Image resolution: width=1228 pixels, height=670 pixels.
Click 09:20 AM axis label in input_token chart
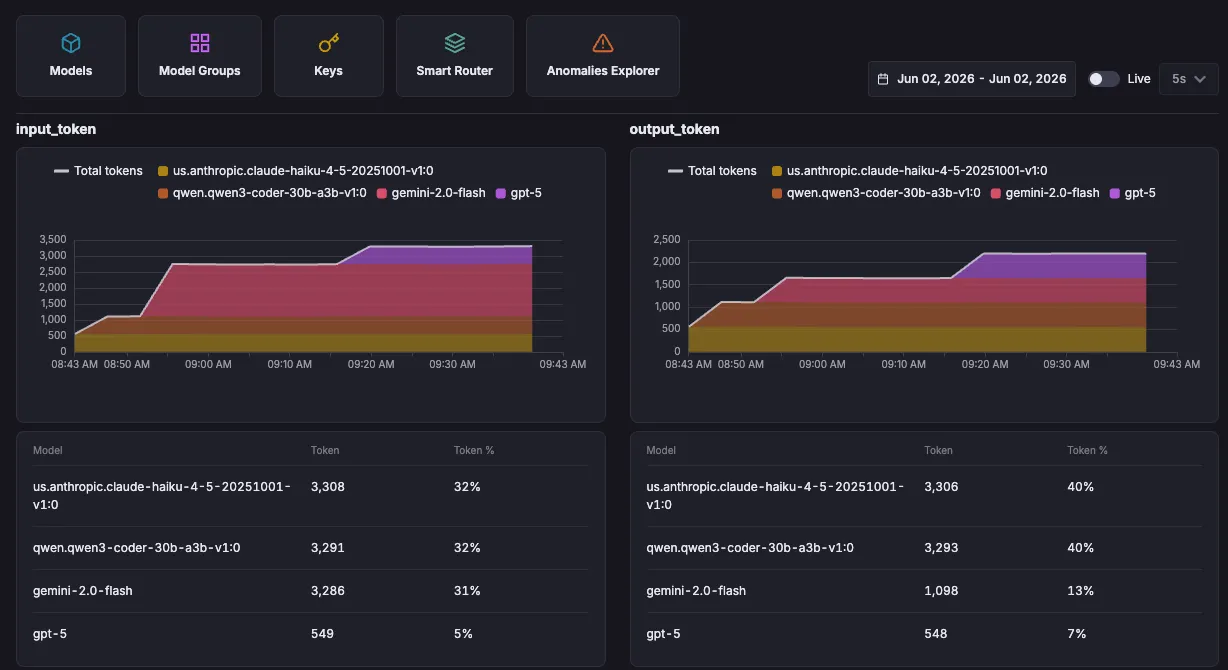370,364
